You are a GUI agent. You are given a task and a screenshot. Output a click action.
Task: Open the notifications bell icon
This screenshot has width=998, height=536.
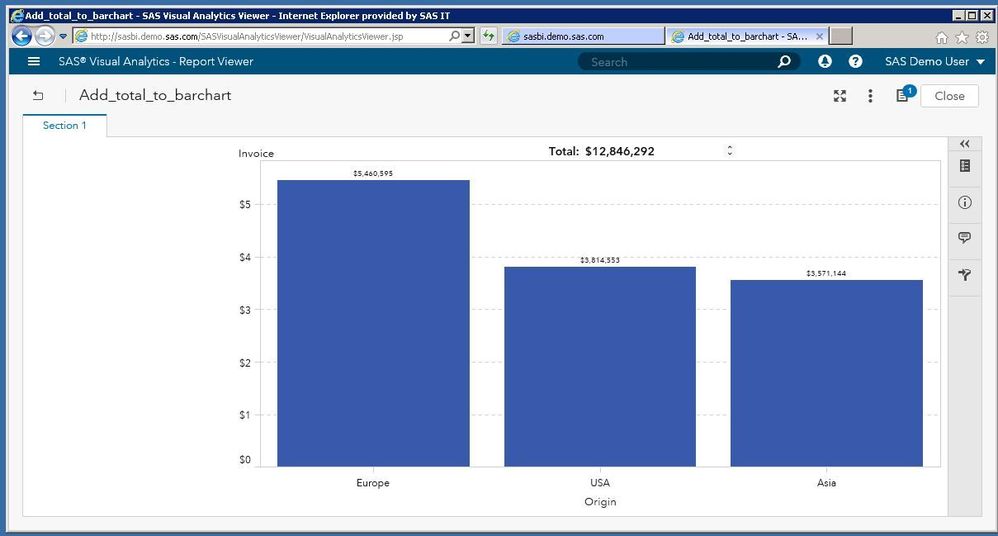[825, 61]
